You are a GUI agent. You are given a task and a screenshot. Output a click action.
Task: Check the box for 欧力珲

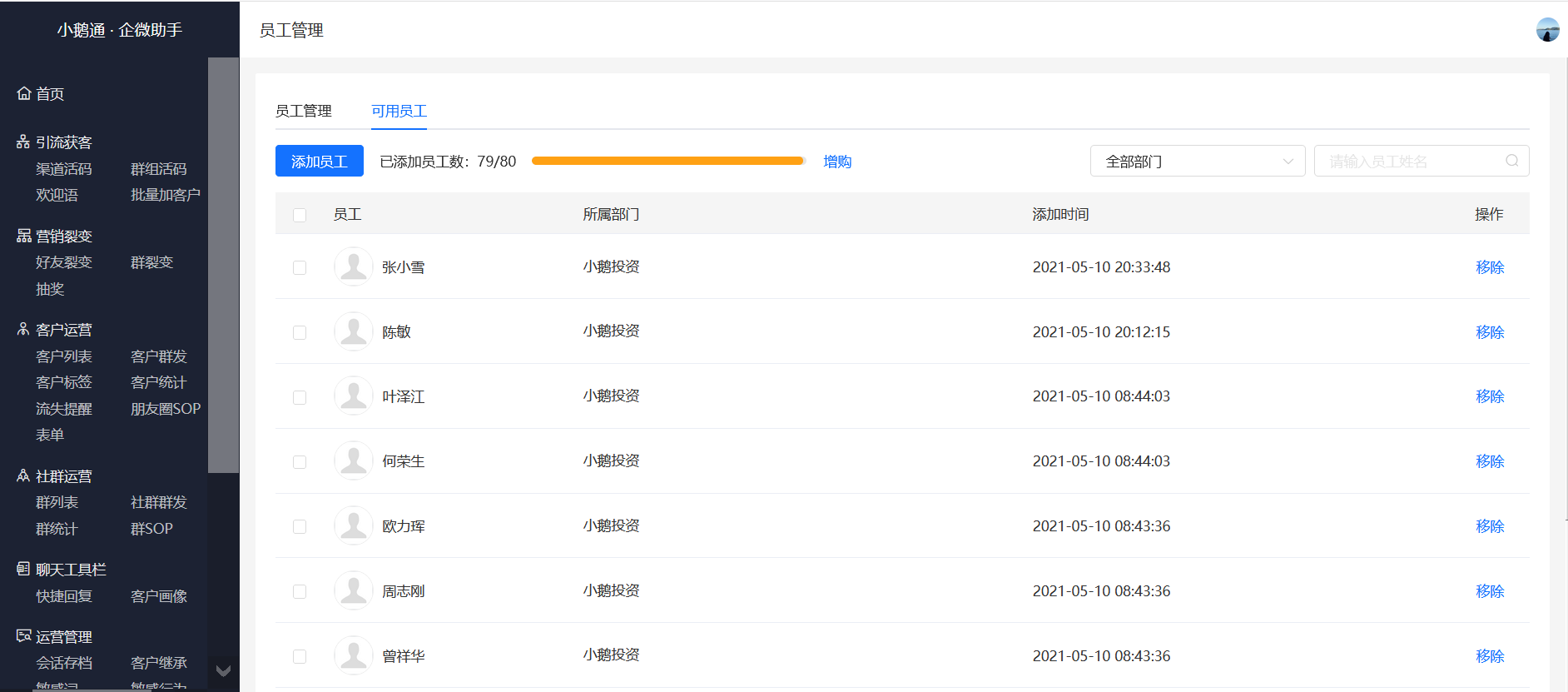pos(300,526)
